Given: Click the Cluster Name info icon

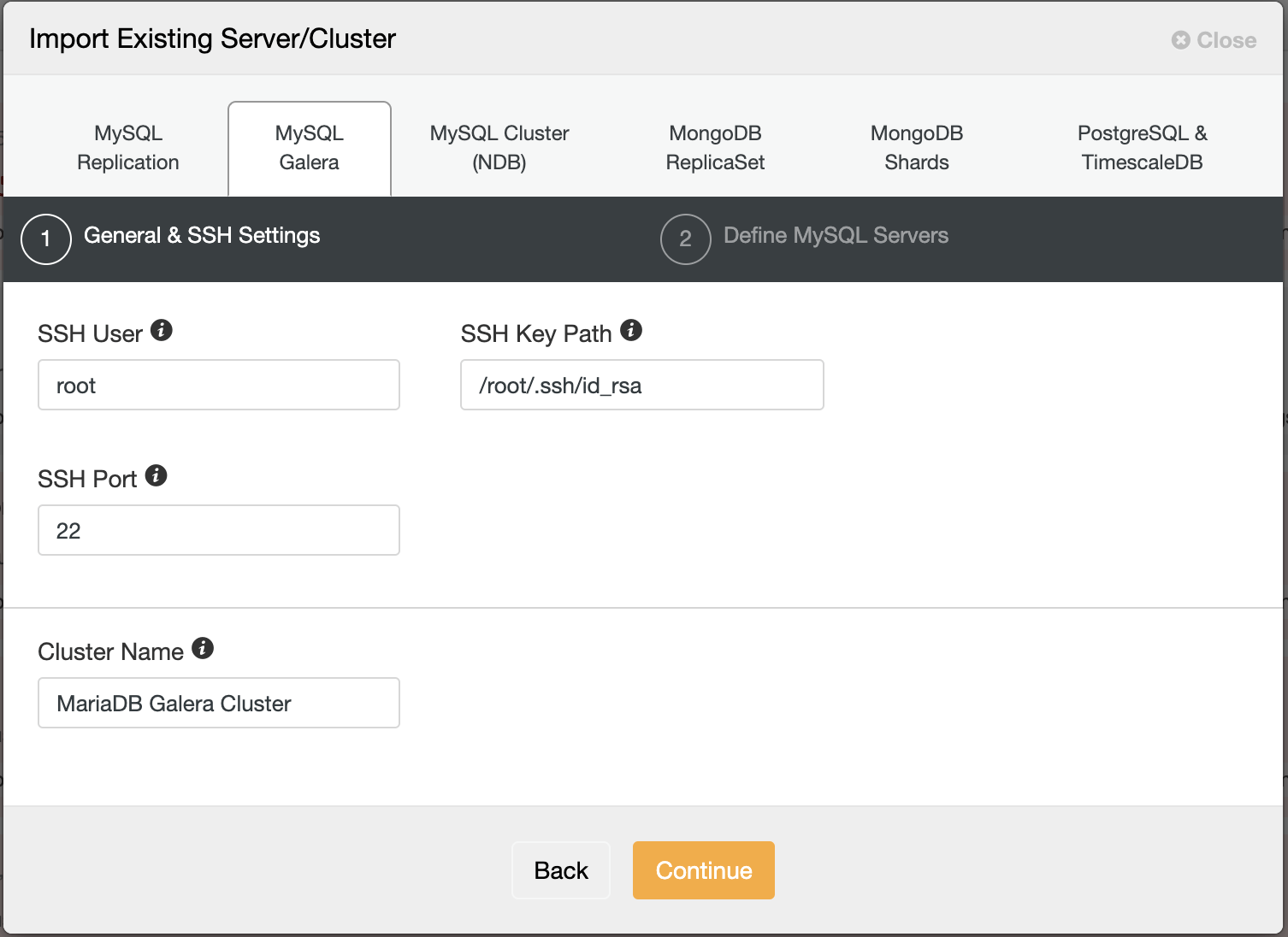Looking at the screenshot, I should click(203, 647).
